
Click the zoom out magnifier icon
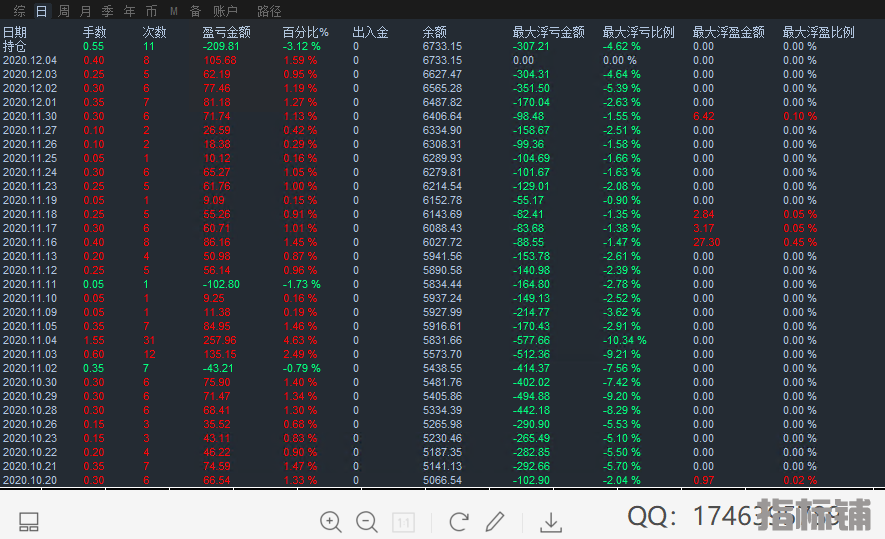(x=367, y=521)
